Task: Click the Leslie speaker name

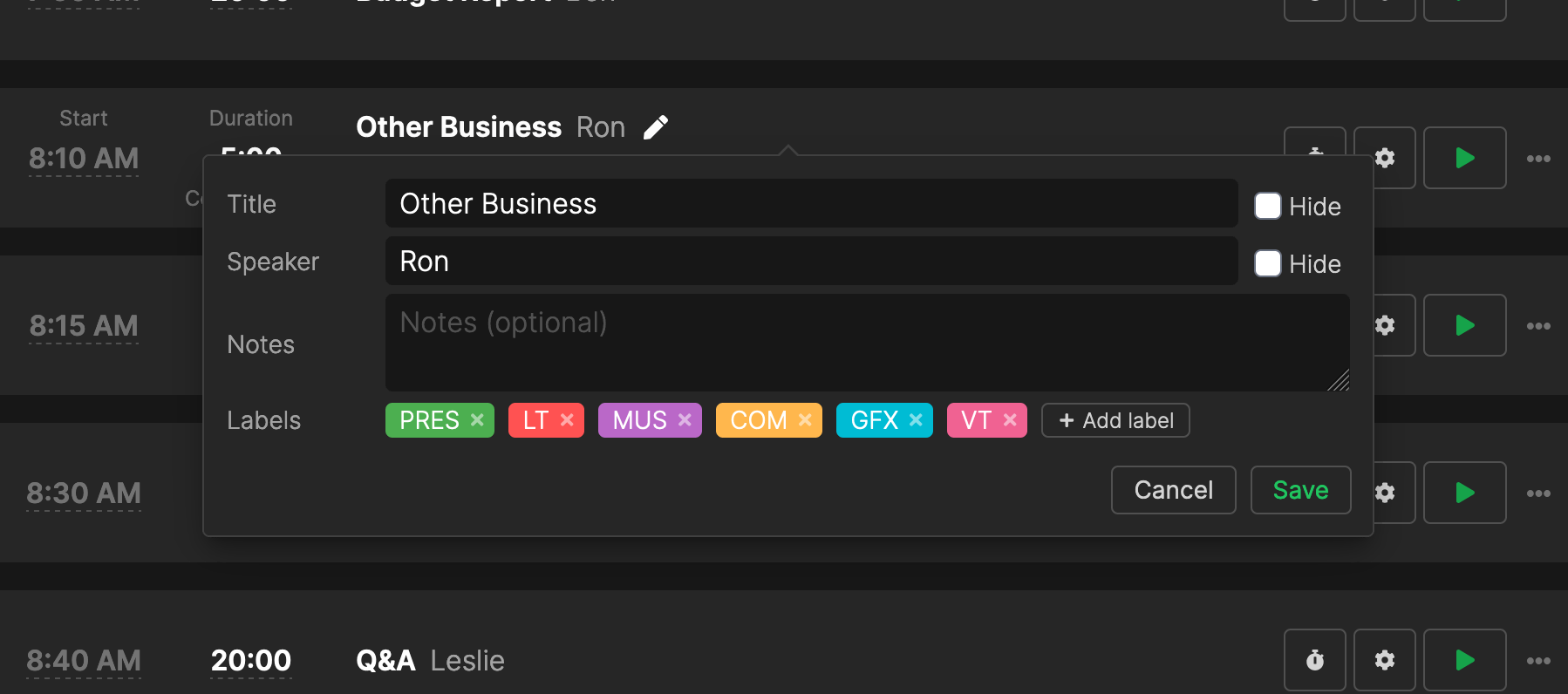Action: click(467, 661)
